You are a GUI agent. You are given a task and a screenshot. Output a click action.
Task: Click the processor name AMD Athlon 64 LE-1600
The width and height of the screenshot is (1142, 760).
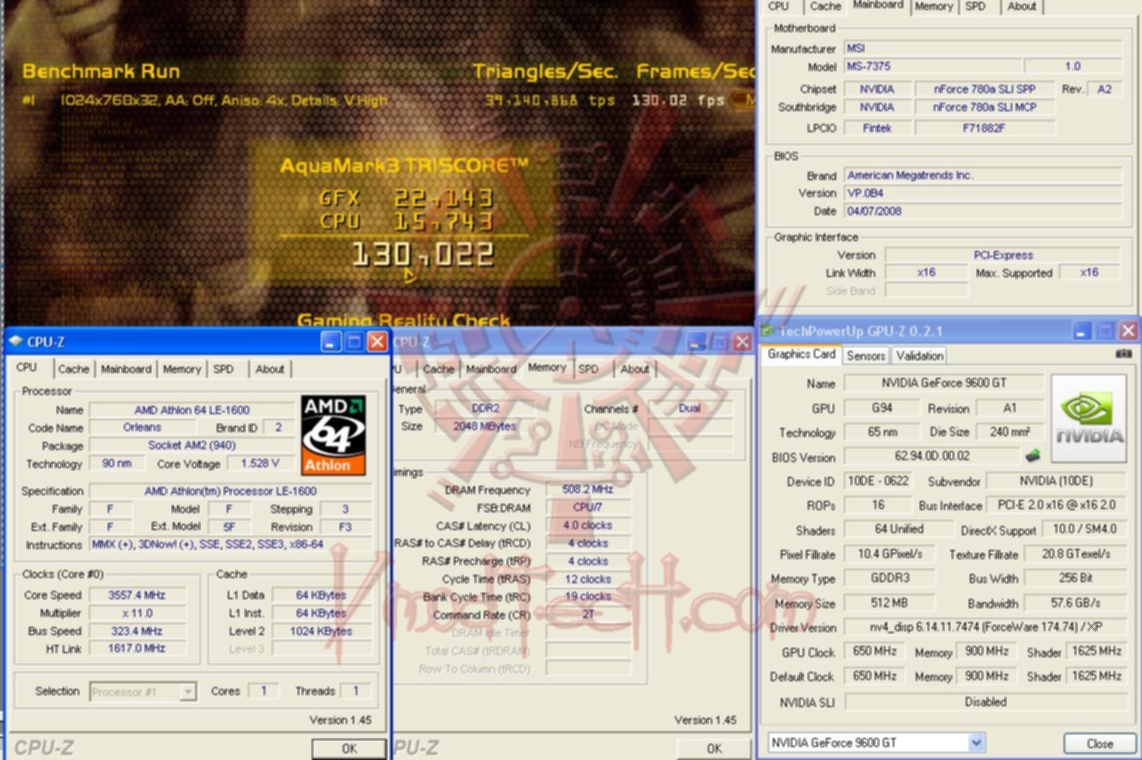[192, 410]
